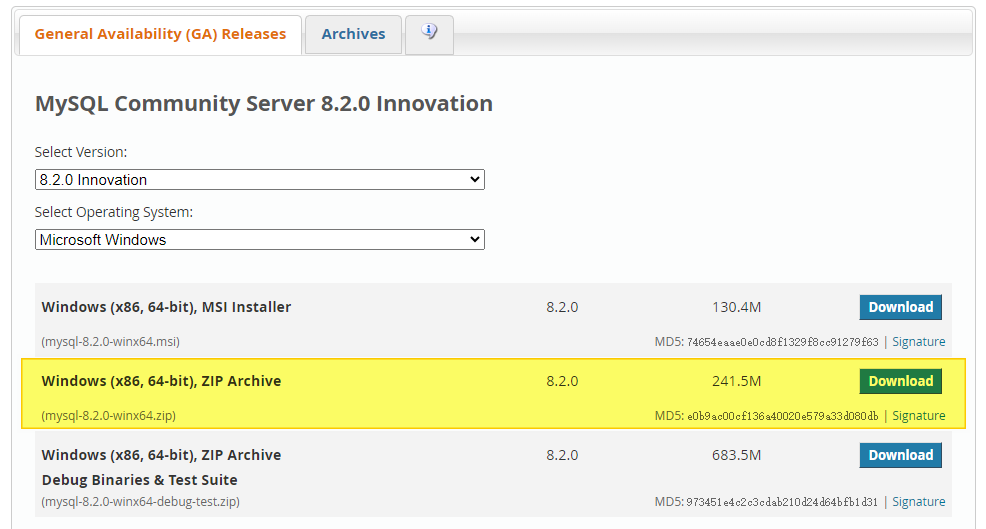Open the Select Operating System dropdown
The image size is (986, 529).
click(x=260, y=240)
